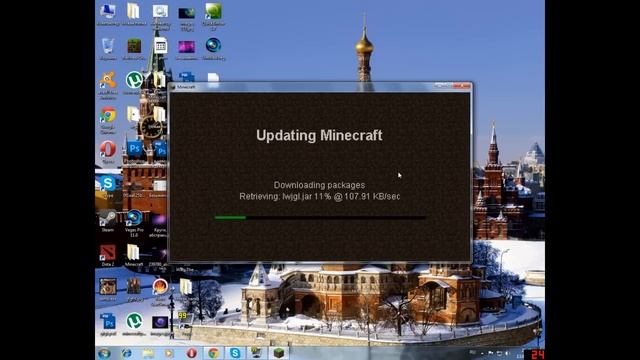Select the face portrait desktop icon
The height and width of the screenshot is (360, 640).
click(x=108, y=287)
